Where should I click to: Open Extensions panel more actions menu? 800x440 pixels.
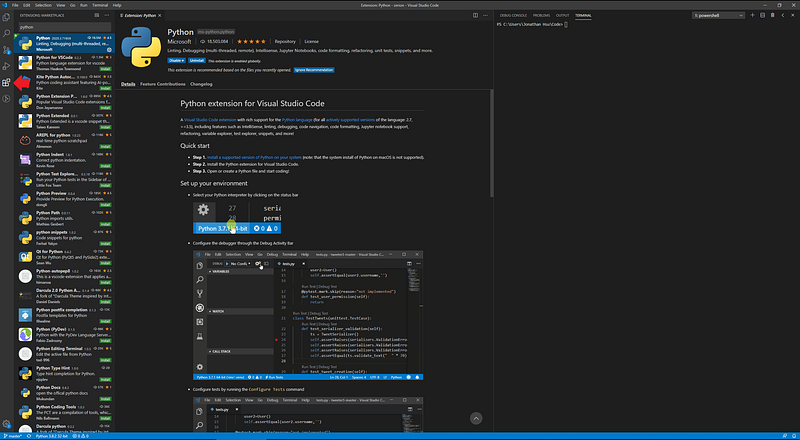tap(107, 15)
